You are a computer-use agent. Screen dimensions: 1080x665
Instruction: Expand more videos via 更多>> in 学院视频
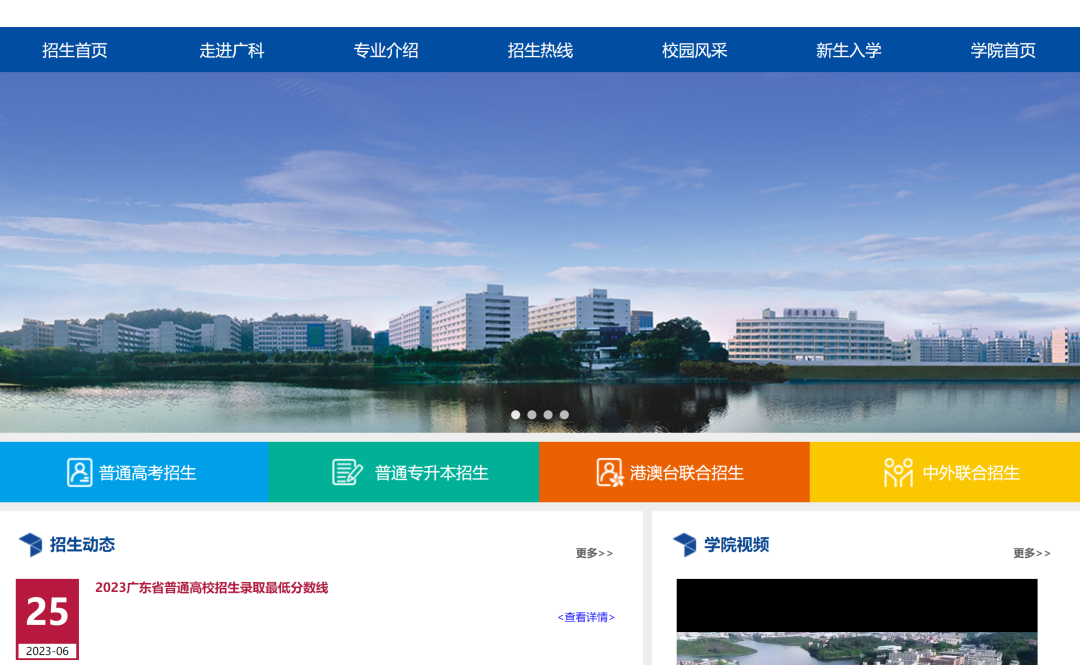coord(1031,552)
